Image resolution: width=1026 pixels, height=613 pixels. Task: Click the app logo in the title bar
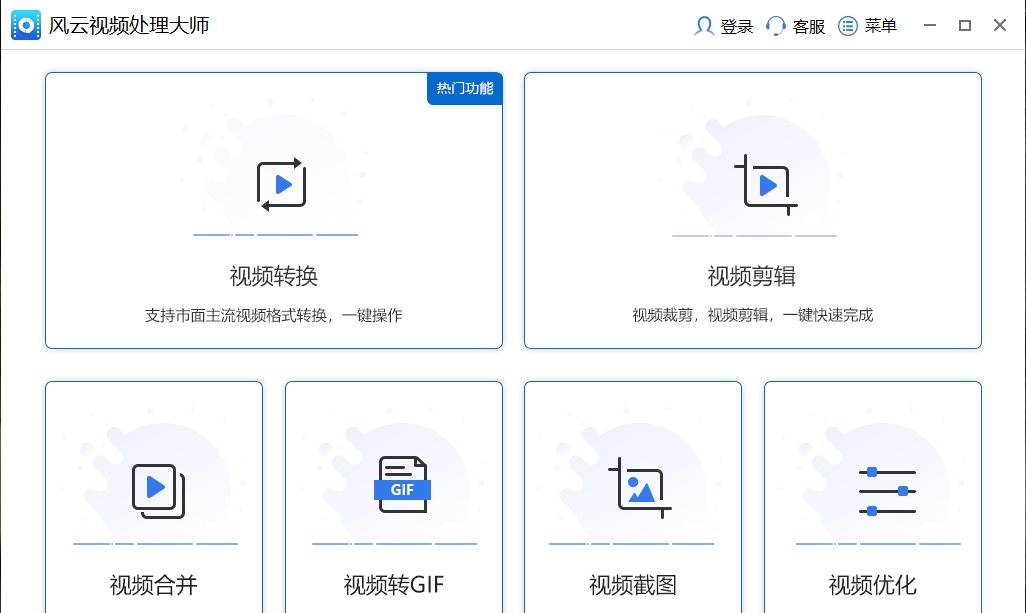coord(26,24)
